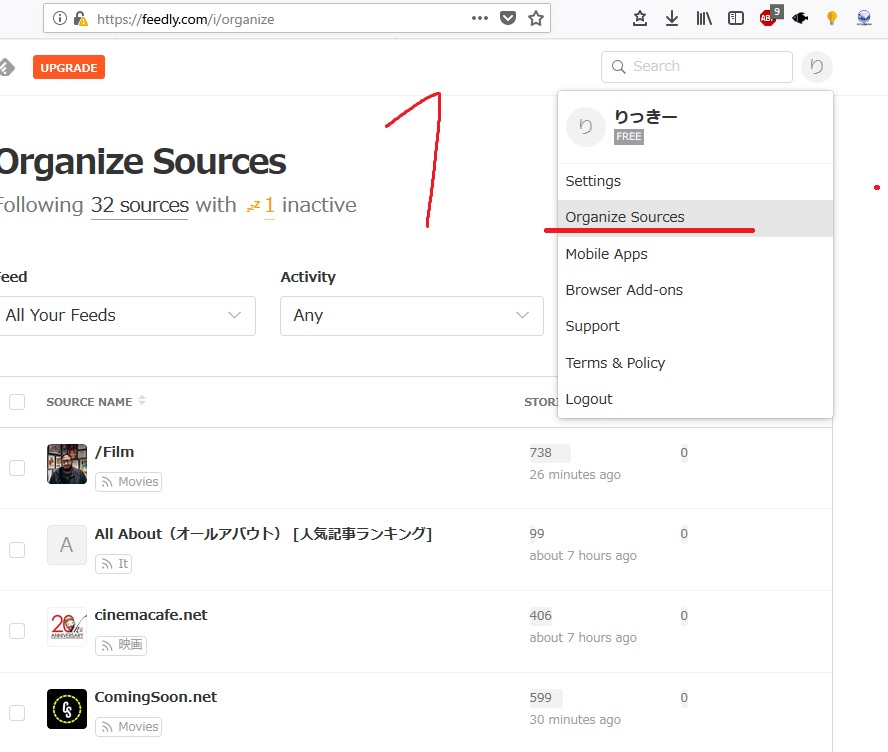888x752 pixels.
Task: Click the Movies tag under ComingSoon.net
Action: pyautogui.click(x=129, y=727)
